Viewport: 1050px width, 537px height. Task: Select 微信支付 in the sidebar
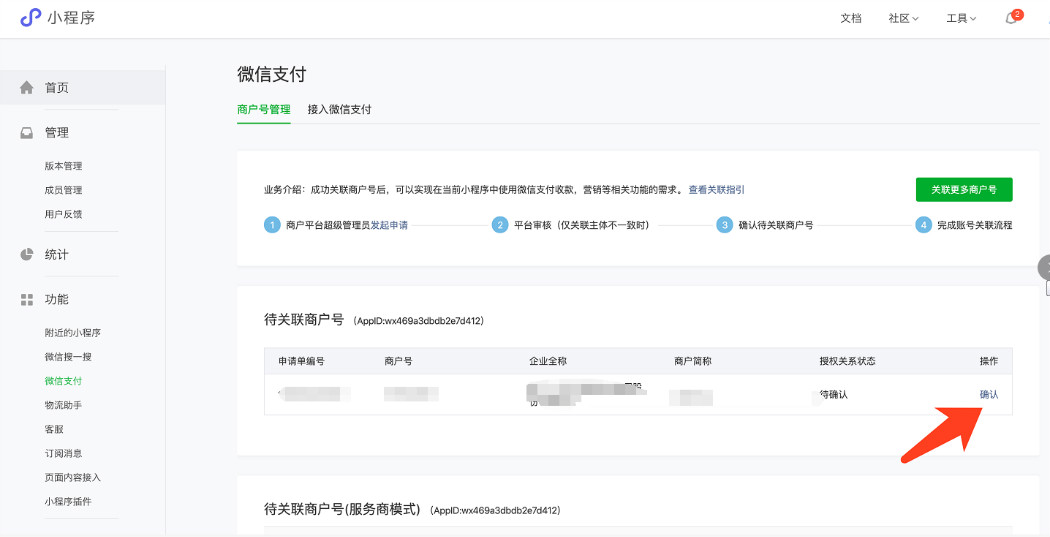[x=64, y=381]
